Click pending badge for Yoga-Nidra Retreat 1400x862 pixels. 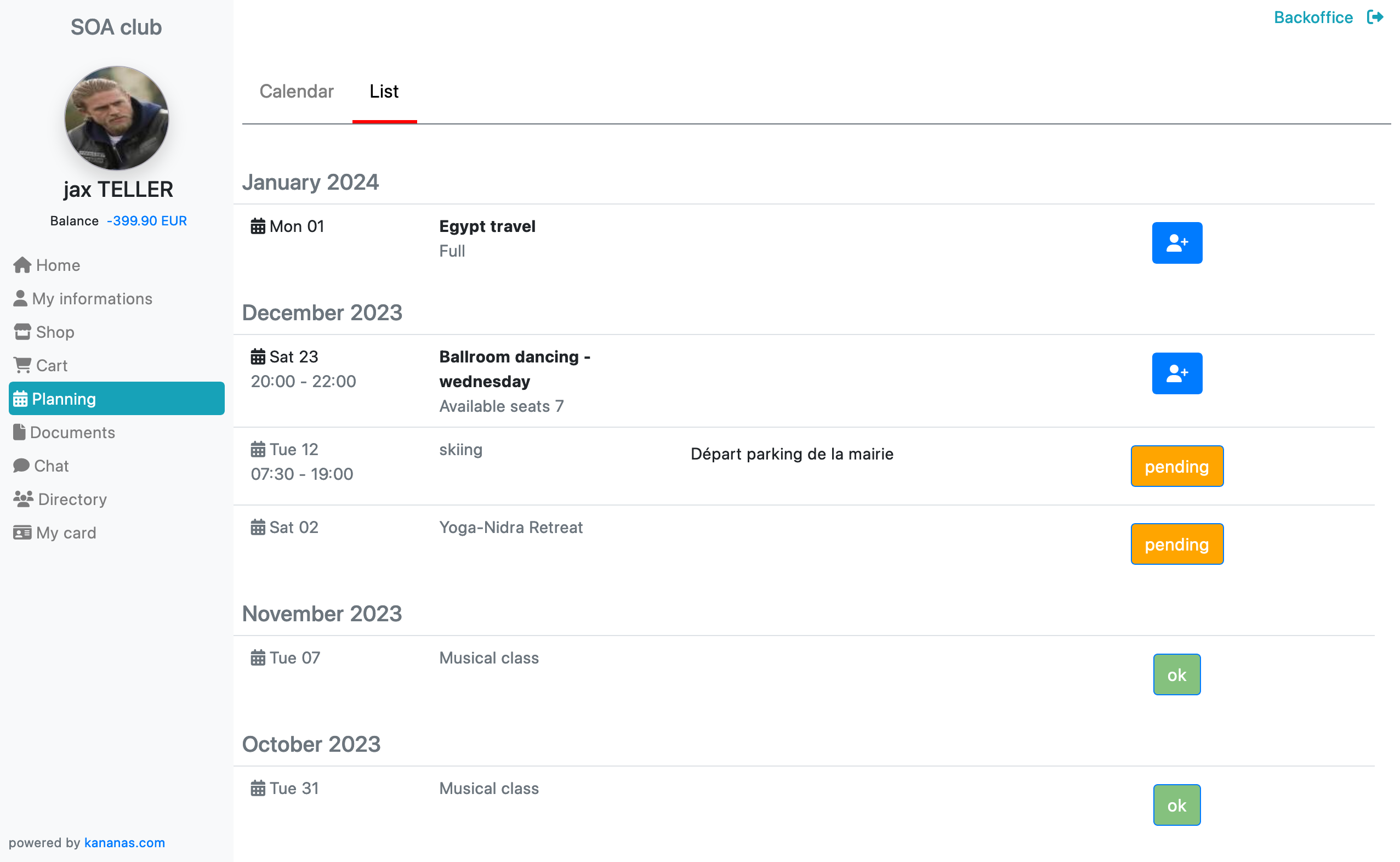[1177, 545]
